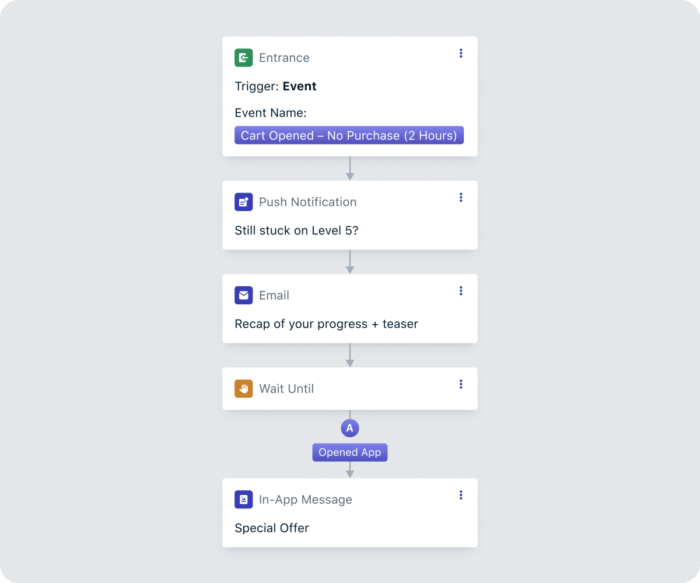700x583 pixels.
Task: Click the 'Special Offer' message text
Action: point(272,528)
